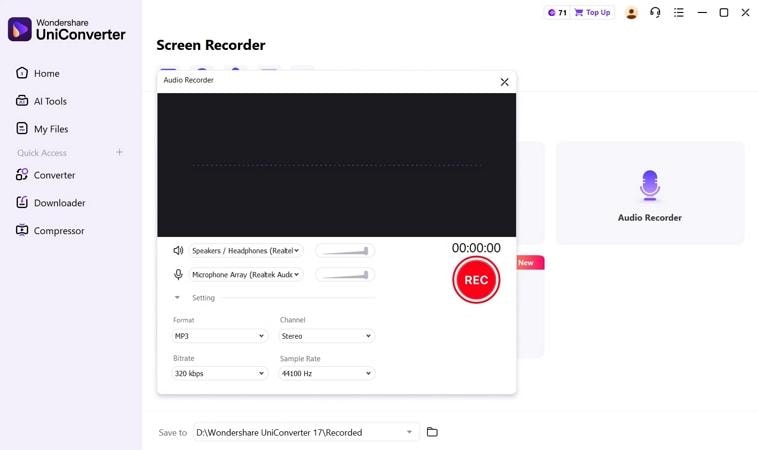Open the user account profile

point(631,13)
